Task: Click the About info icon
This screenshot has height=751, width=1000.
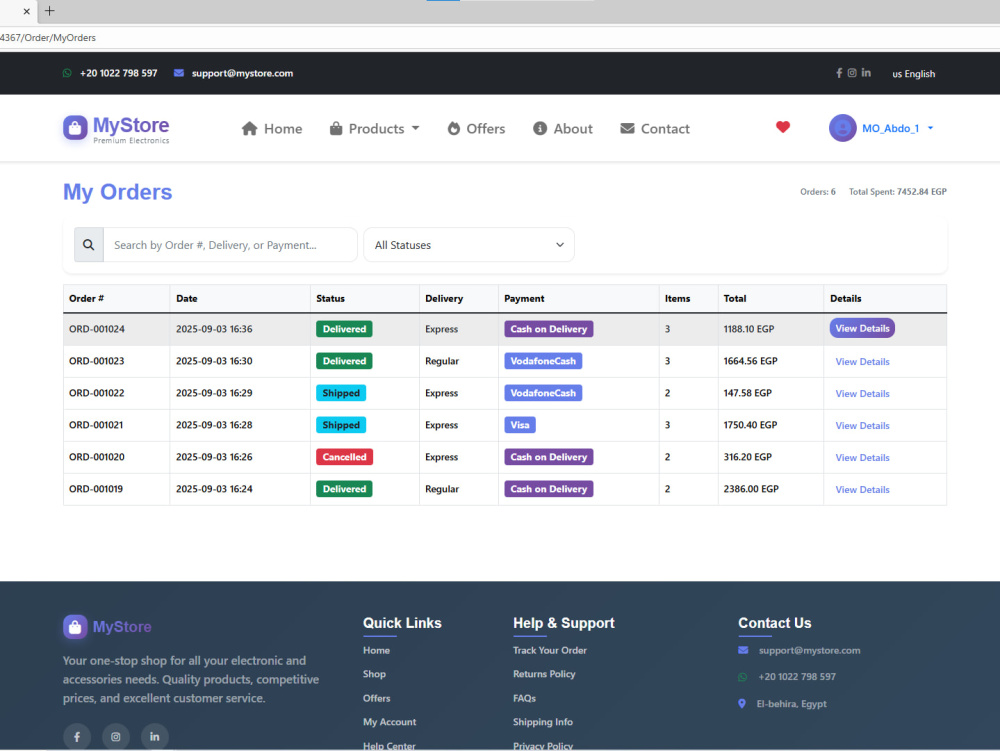Action: [540, 128]
